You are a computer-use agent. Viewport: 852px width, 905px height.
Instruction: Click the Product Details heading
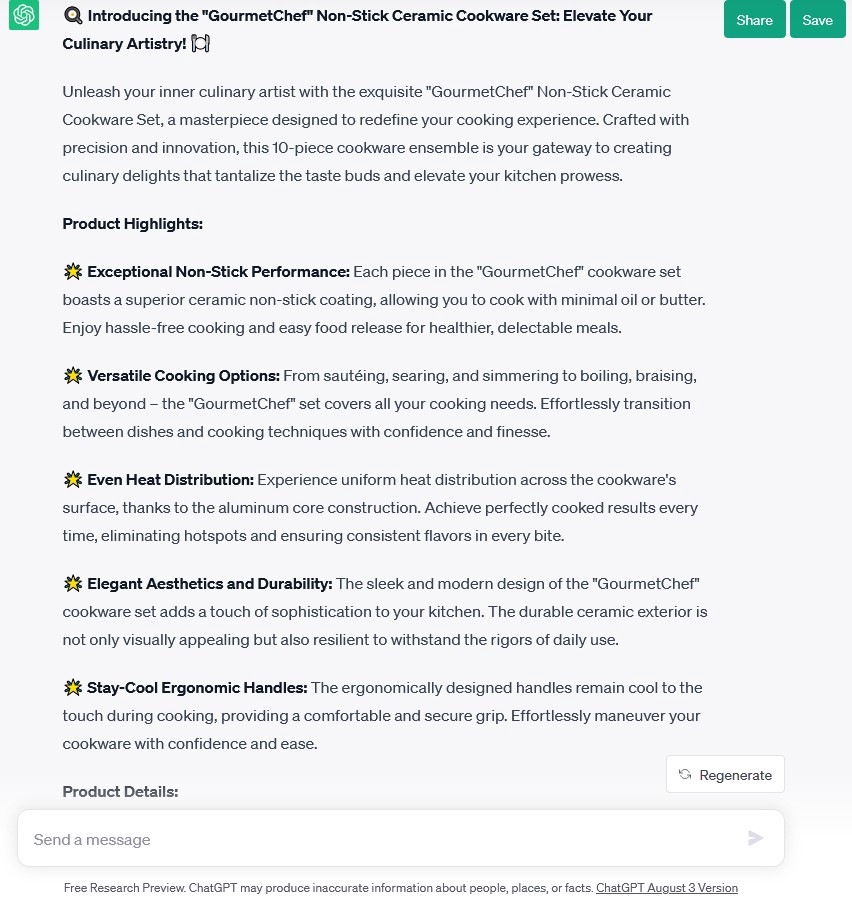click(x=120, y=792)
